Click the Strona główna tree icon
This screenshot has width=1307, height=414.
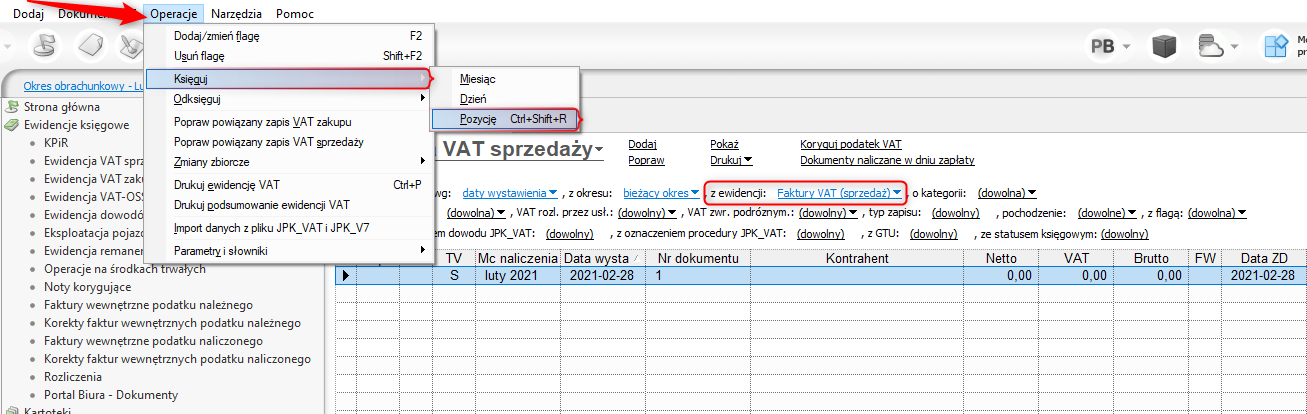[12, 106]
